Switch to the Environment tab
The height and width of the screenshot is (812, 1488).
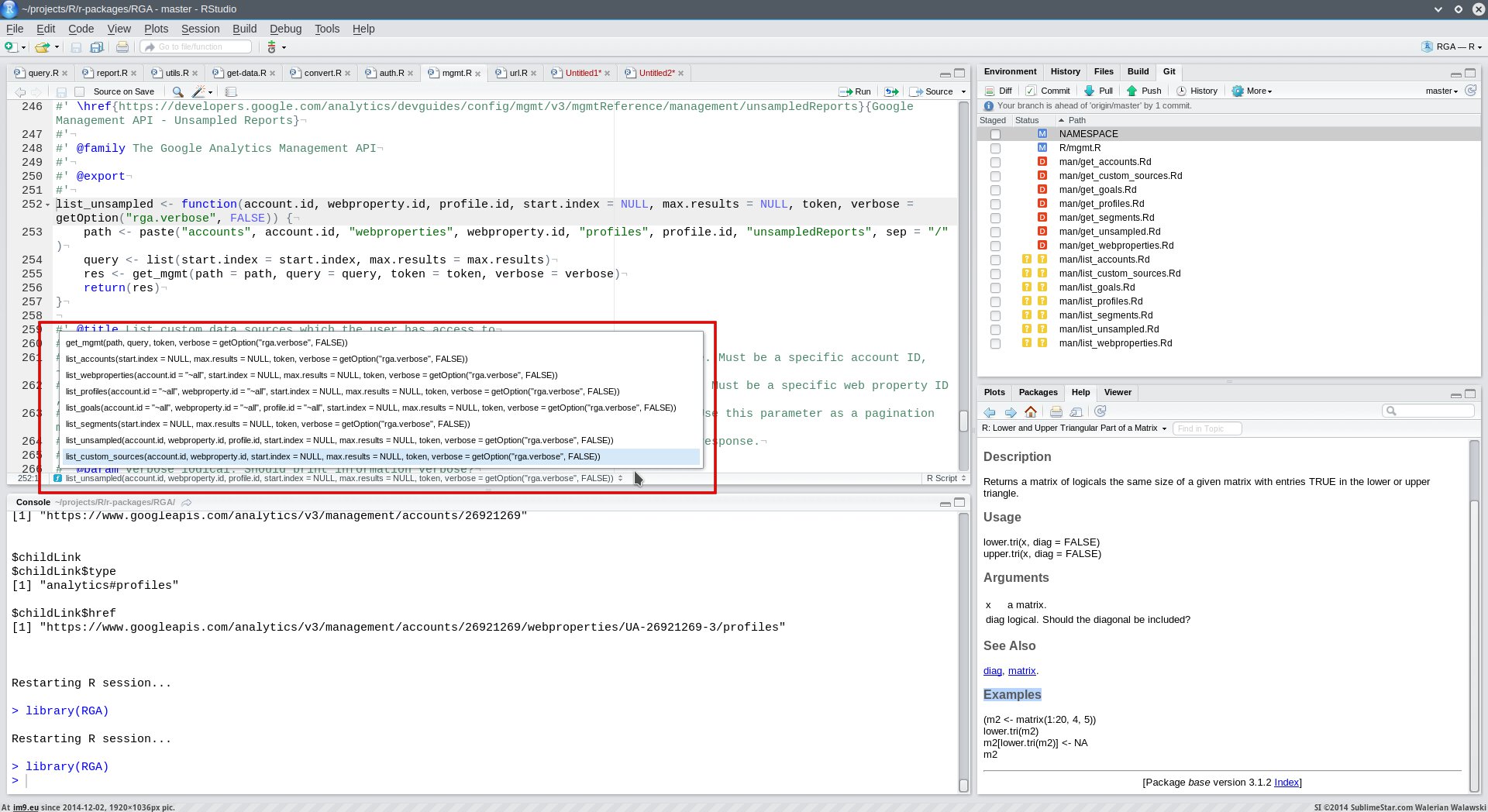(1010, 71)
